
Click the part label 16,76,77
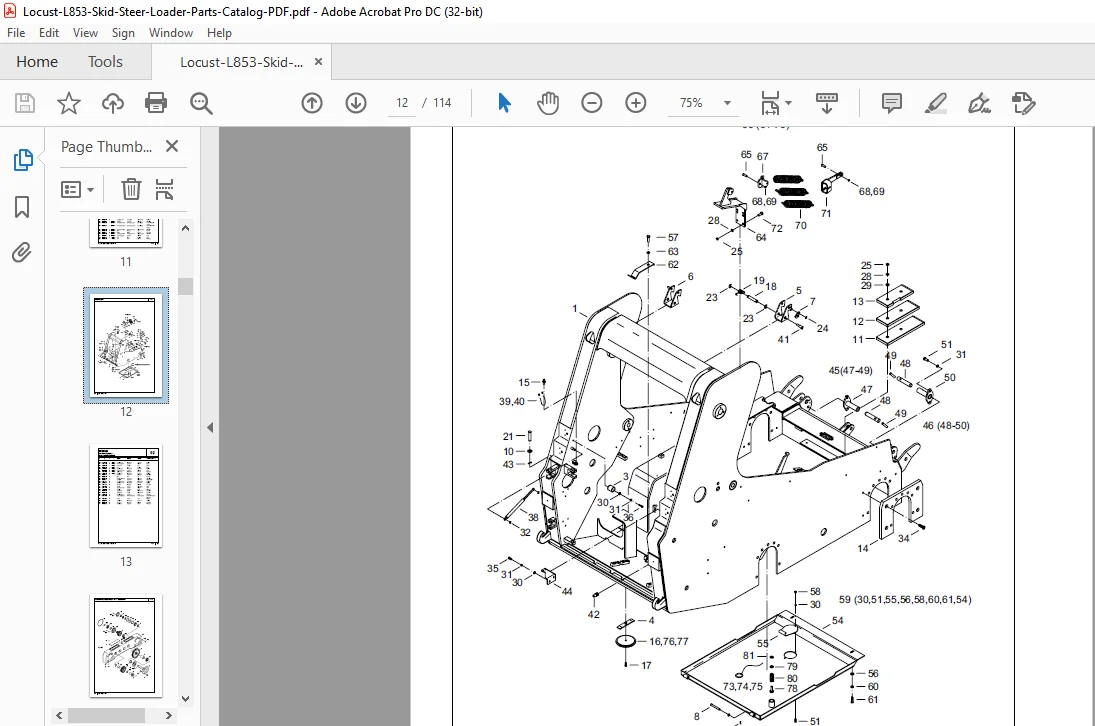pyautogui.click(x=668, y=641)
